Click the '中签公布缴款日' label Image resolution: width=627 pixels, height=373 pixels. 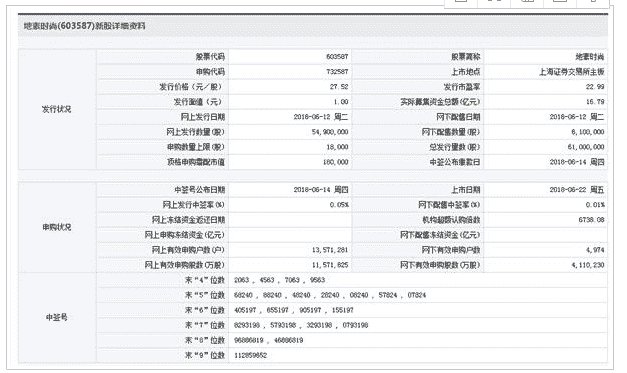click(x=455, y=162)
